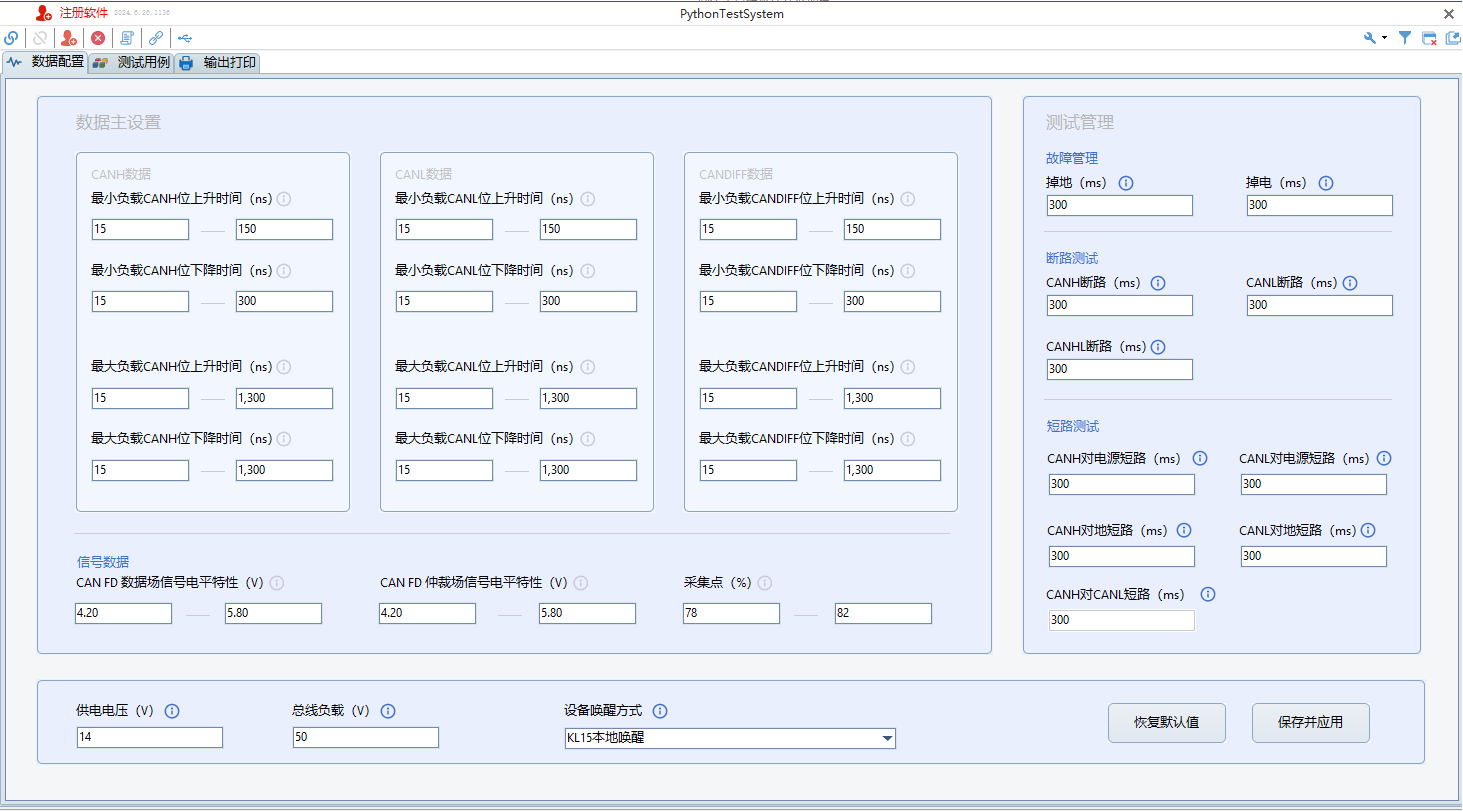Click info icon beside 掉地 (ms)

click(x=1126, y=183)
